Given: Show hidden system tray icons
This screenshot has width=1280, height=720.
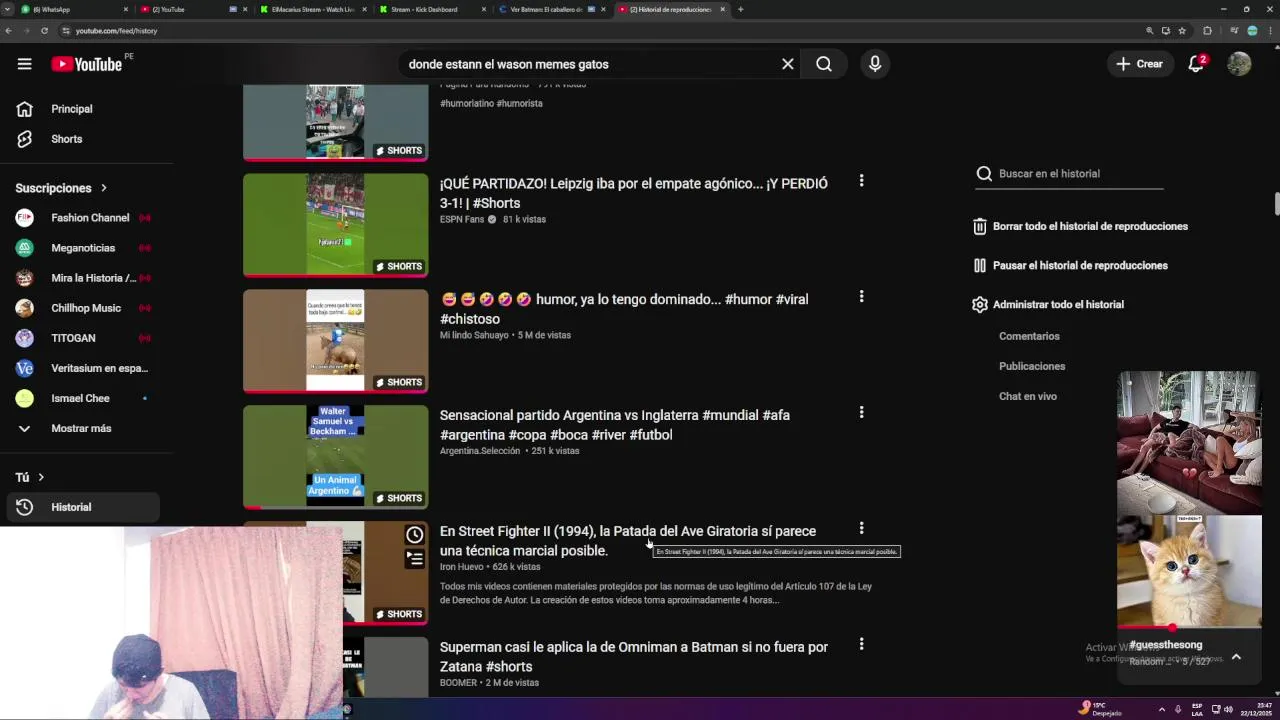Looking at the screenshot, I should pyautogui.click(x=1161, y=709).
